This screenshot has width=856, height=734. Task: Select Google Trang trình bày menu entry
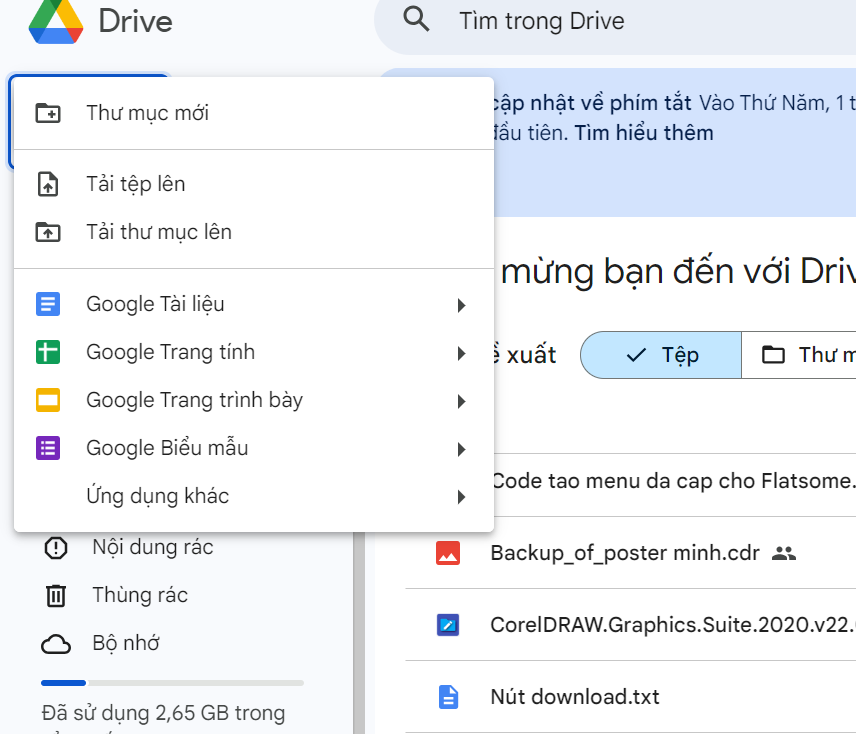[x=254, y=400]
